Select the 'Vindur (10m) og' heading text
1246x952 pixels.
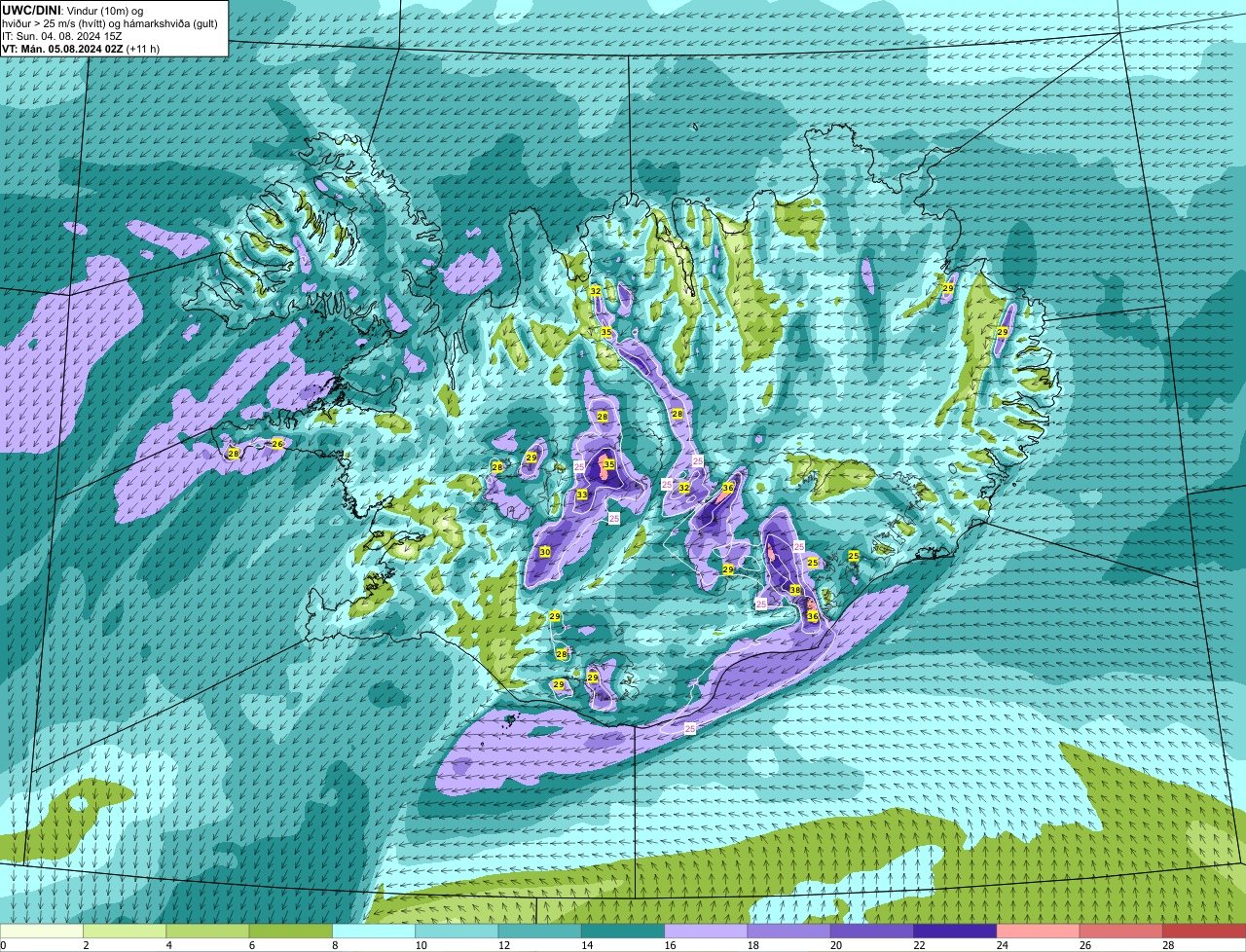(x=103, y=10)
